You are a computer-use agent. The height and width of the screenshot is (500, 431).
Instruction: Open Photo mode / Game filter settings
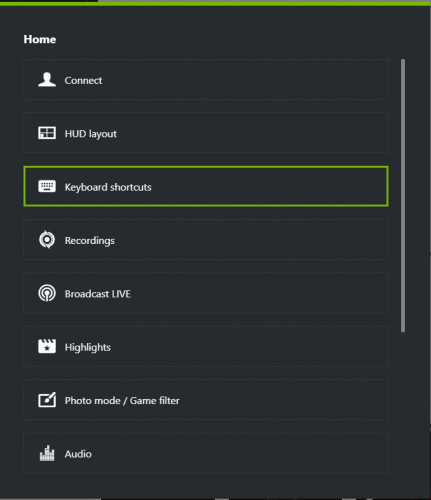[206, 400]
